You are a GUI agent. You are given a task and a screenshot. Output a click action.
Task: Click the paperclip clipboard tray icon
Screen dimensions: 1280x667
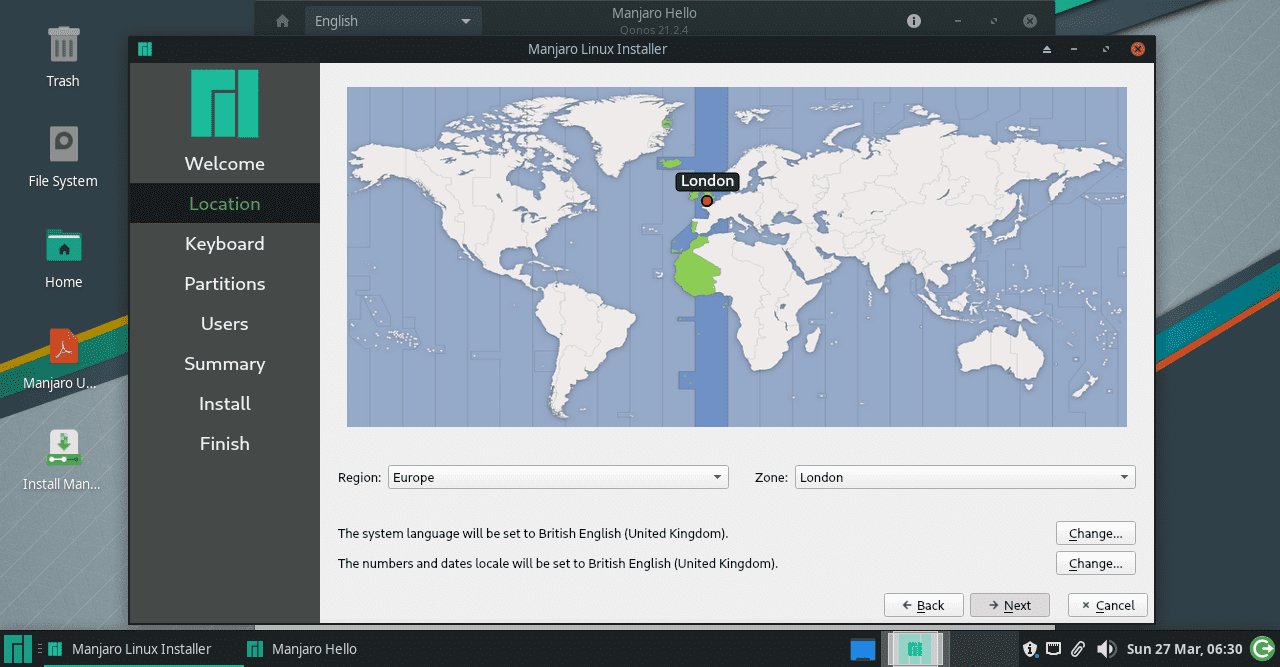click(1078, 649)
